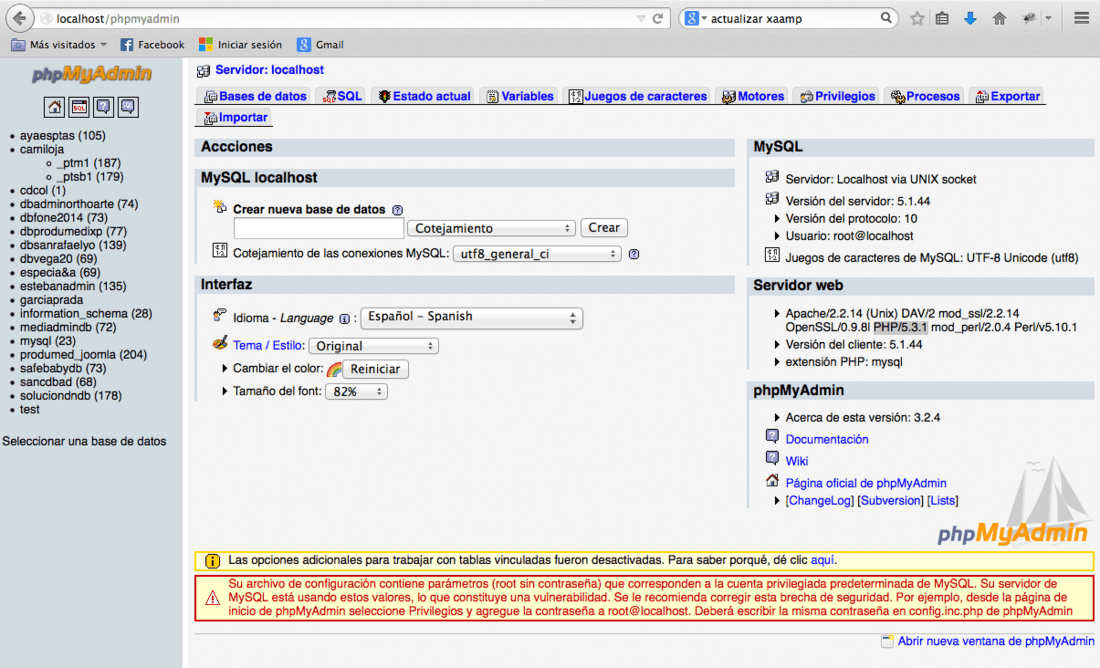Open the Español - Spanish language dropdown

point(471,317)
